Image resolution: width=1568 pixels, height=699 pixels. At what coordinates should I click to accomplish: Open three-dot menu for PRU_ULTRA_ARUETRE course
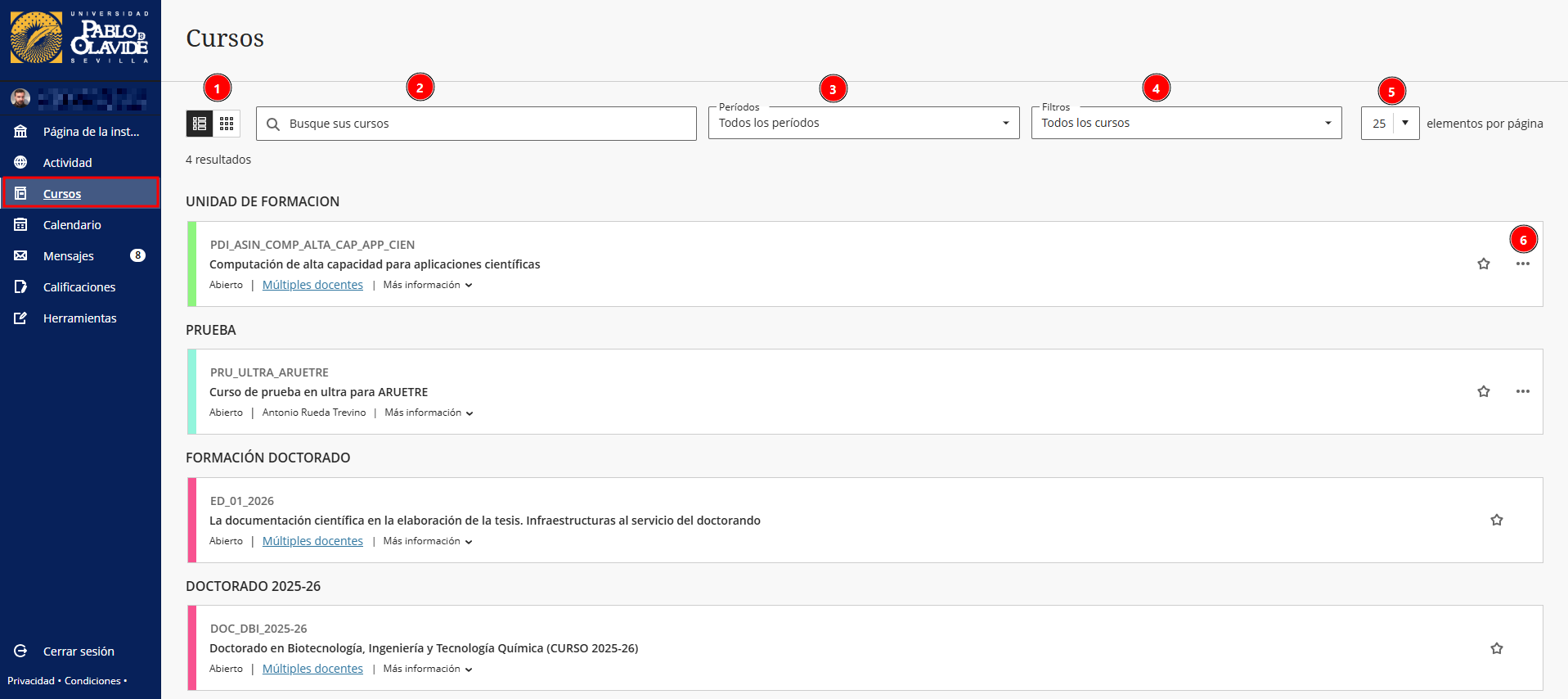[x=1521, y=391]
